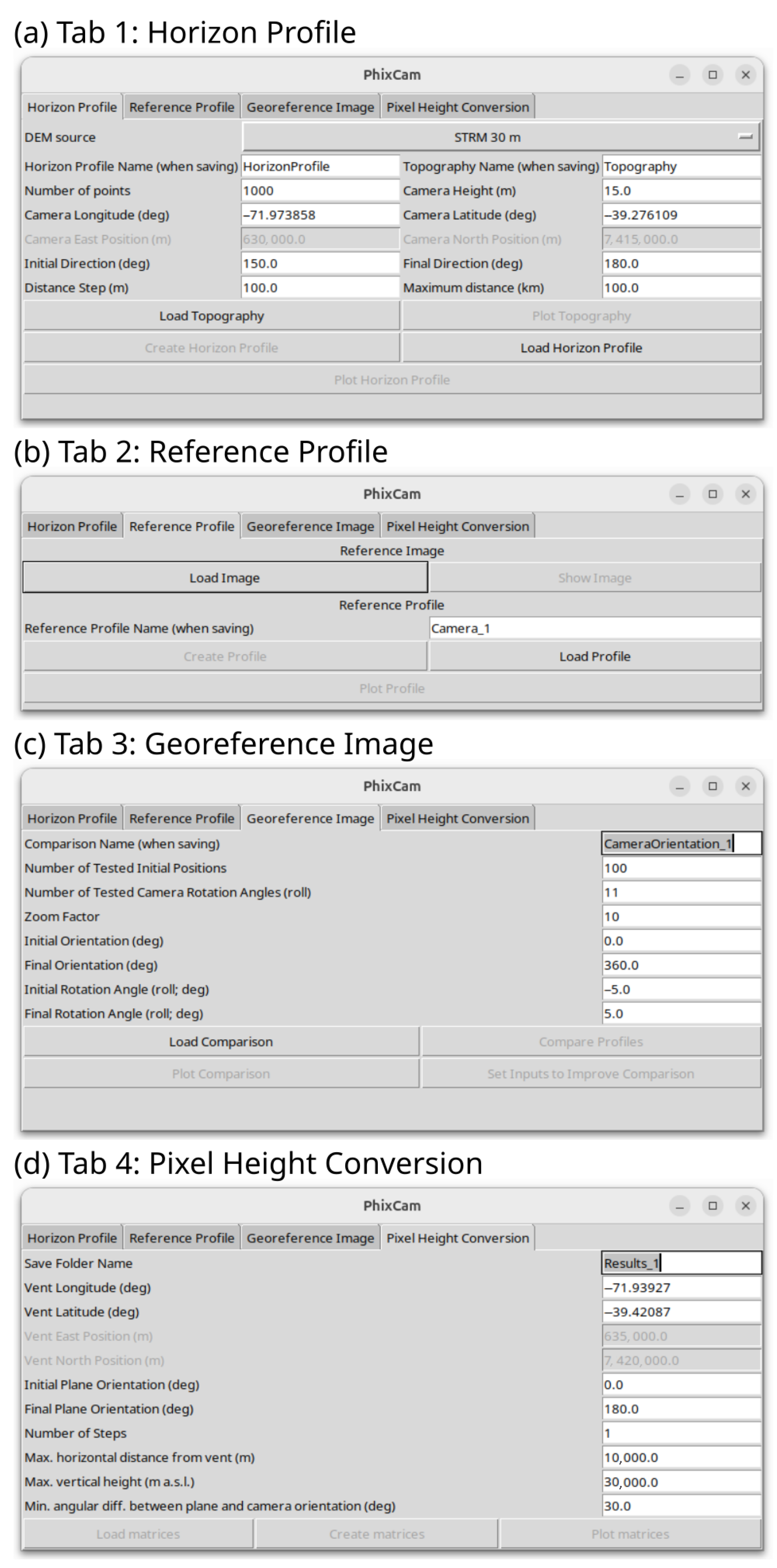Focus the Camera Height field showing 15.0
The height and width of the screenshot is (1568, 777).
pyautogui.click(x=680, y=191)
